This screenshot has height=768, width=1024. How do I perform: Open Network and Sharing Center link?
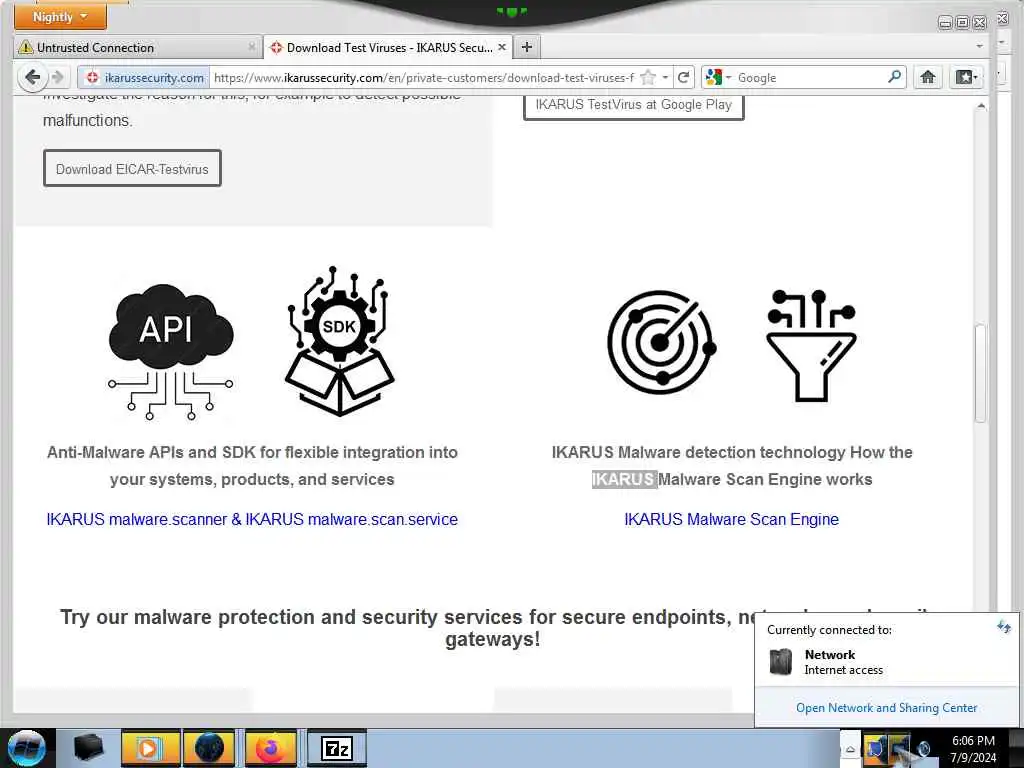(886, 708)
